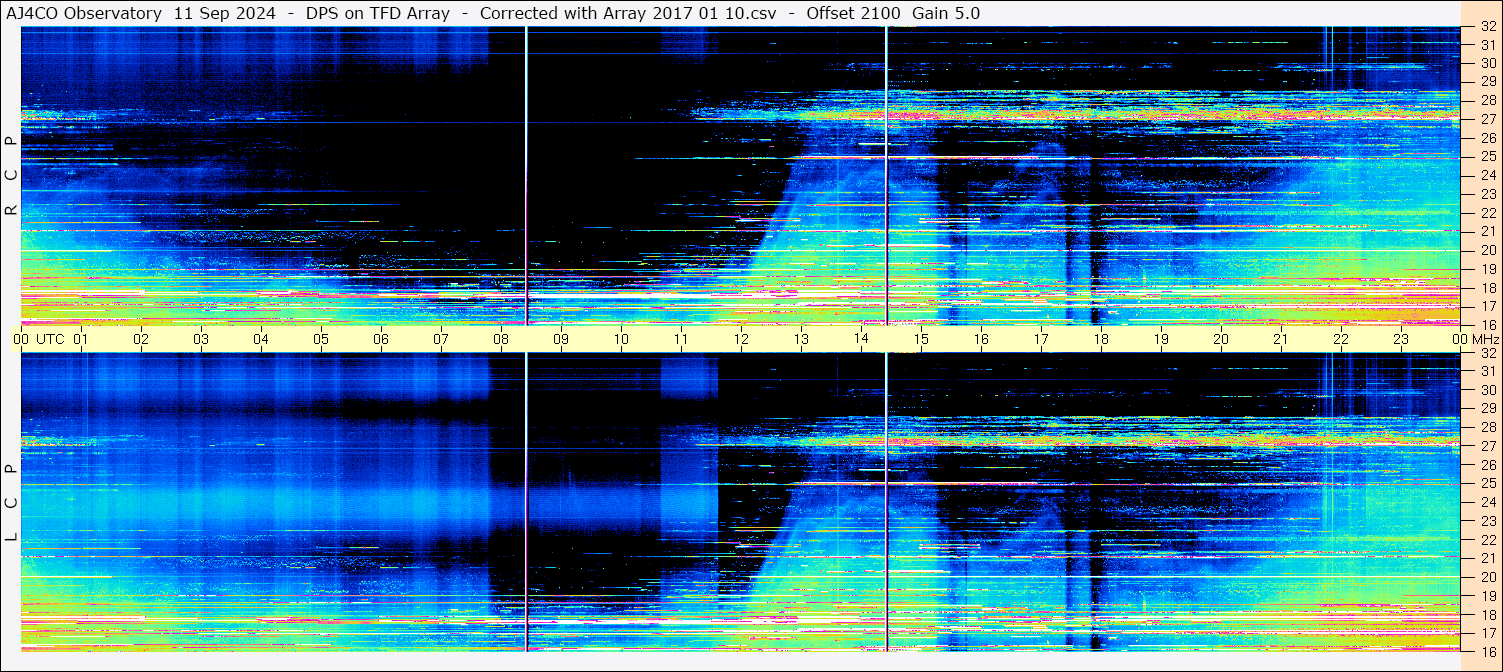Select 32 MHz label on RCP panel scale
This screenshot has width=1503, height=672.
coord(1487,27)
